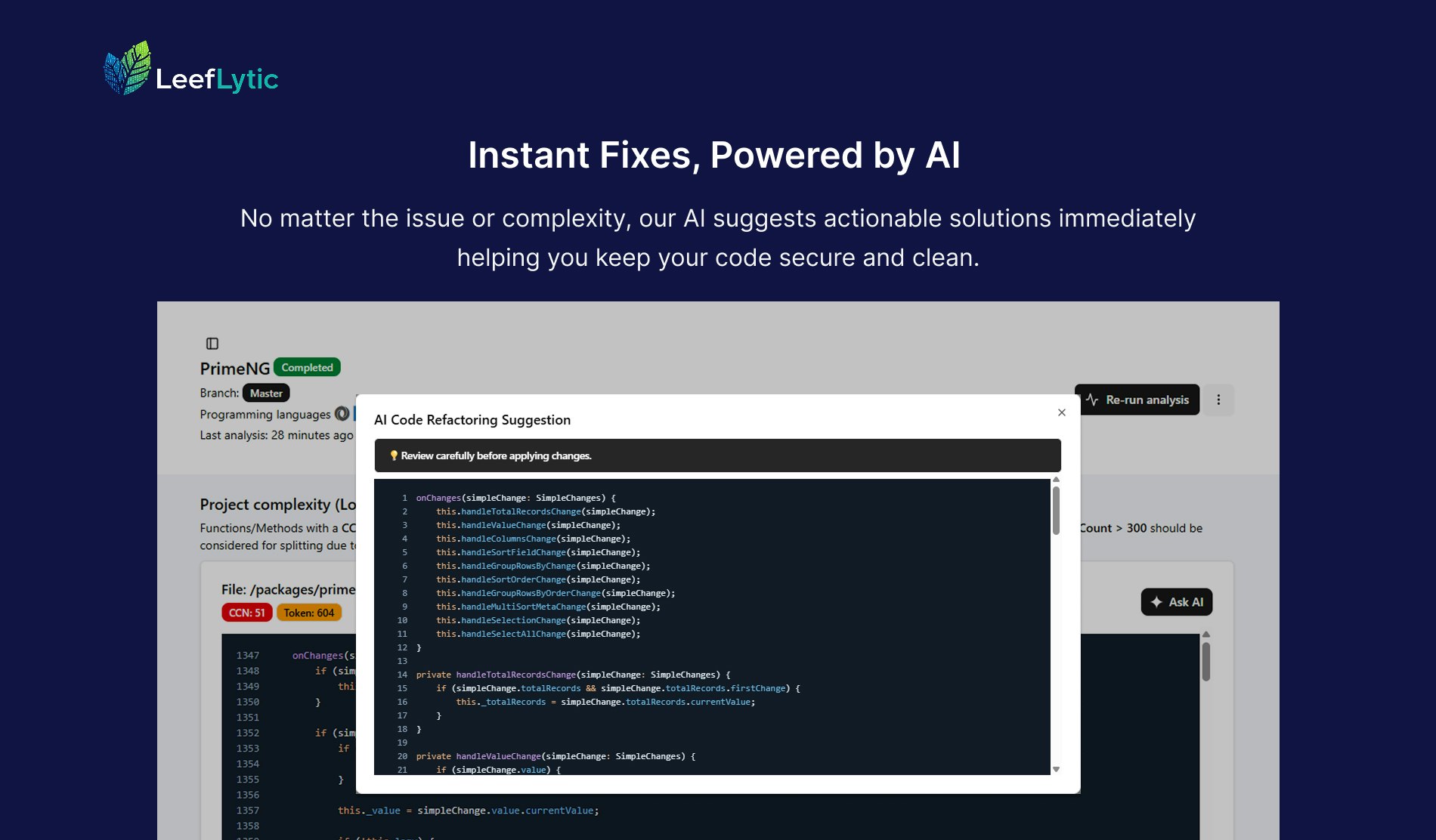Click the 'Project complexity' section heading
The image size is (1436, 840).
[277, 504]
